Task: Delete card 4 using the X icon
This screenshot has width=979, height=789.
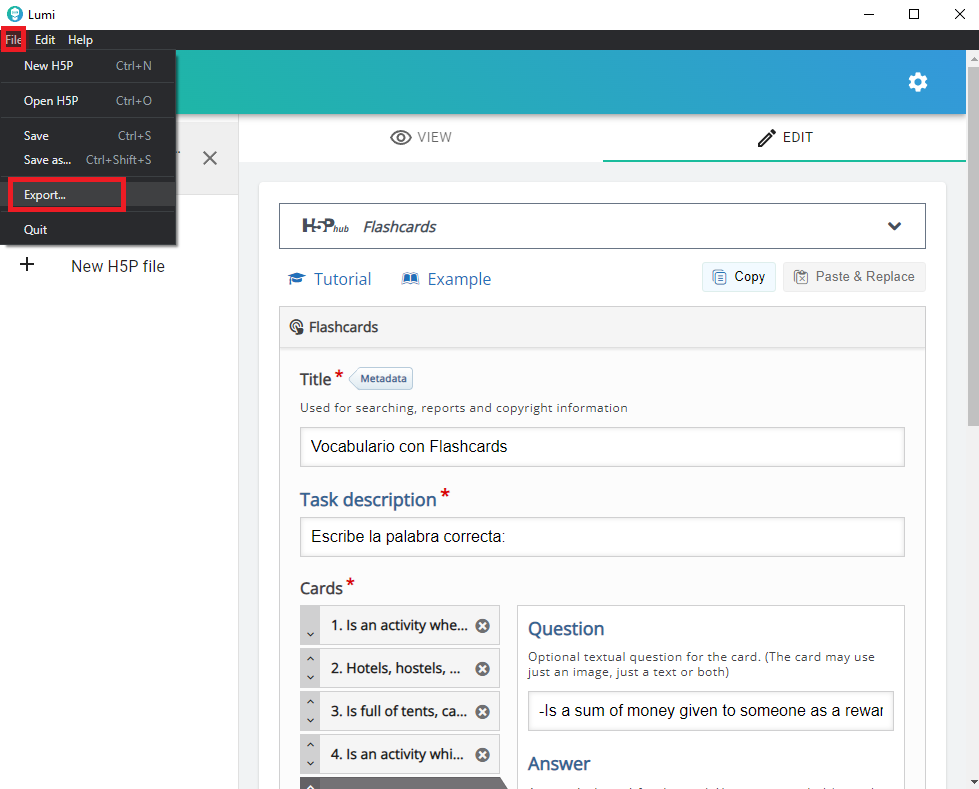Action: coord(482,755)
